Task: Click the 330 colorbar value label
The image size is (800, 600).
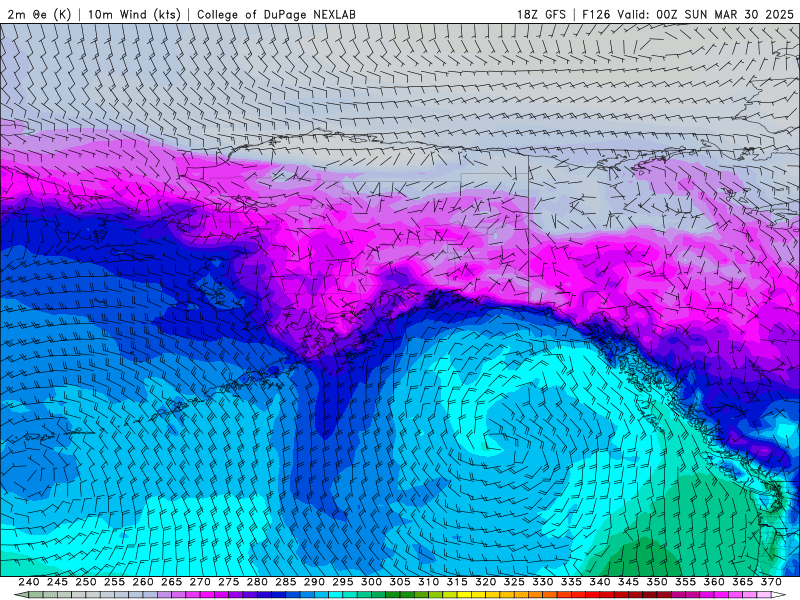Action: tap(543, 582)
